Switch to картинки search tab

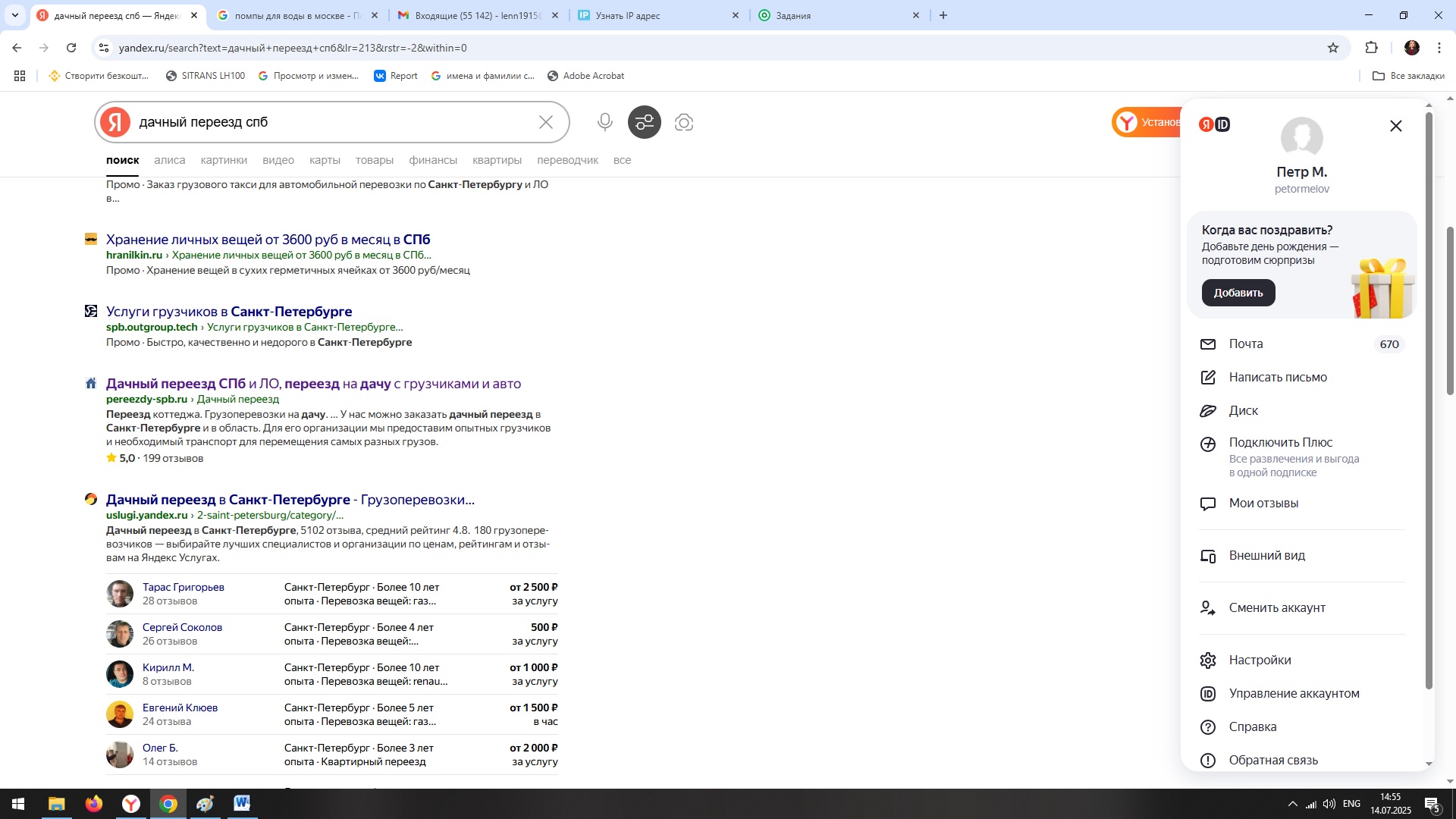point(224,160)
